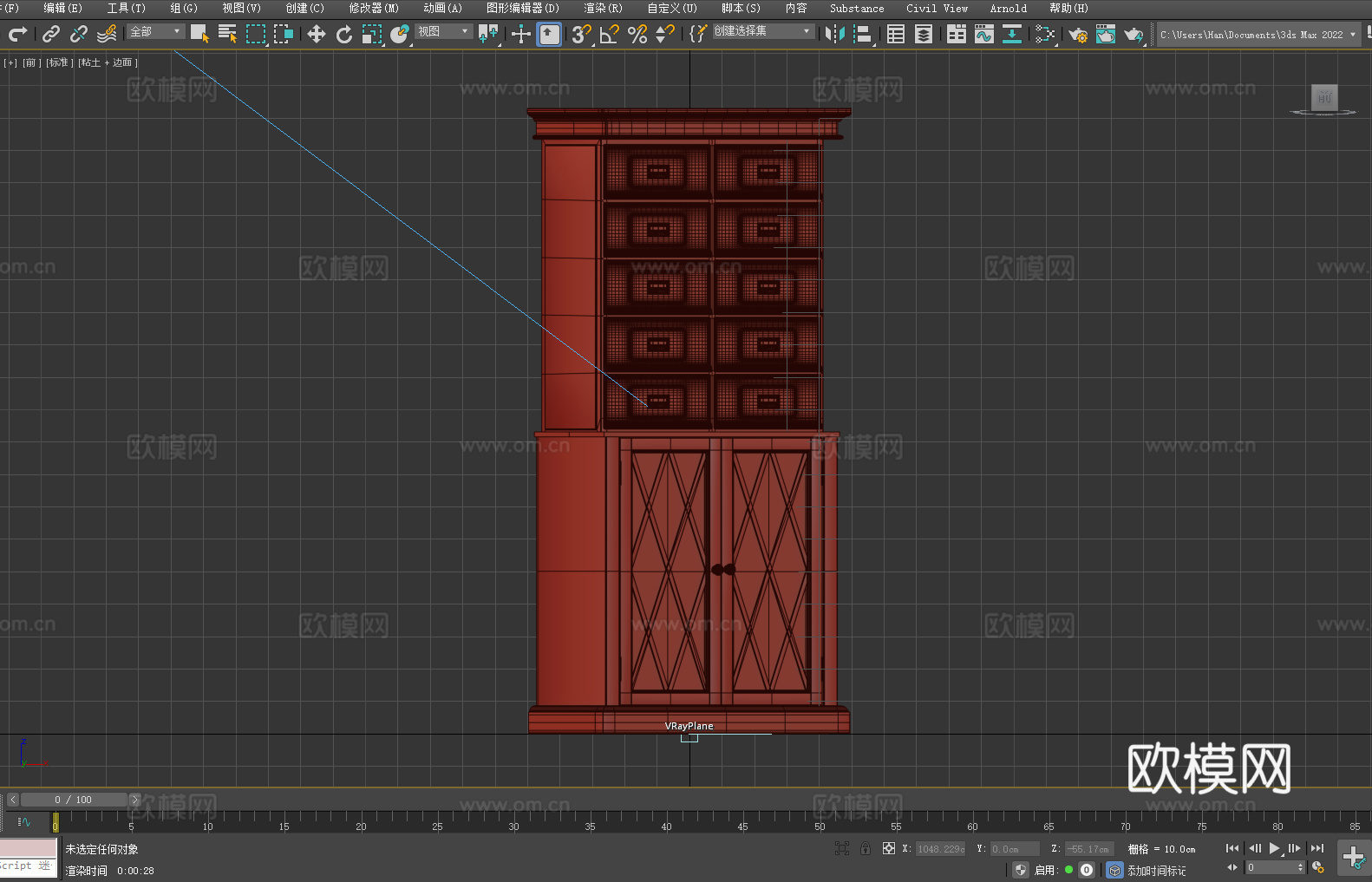Click the Align tool icon
Screen dimensions: 1372x882
pos(862,34)
